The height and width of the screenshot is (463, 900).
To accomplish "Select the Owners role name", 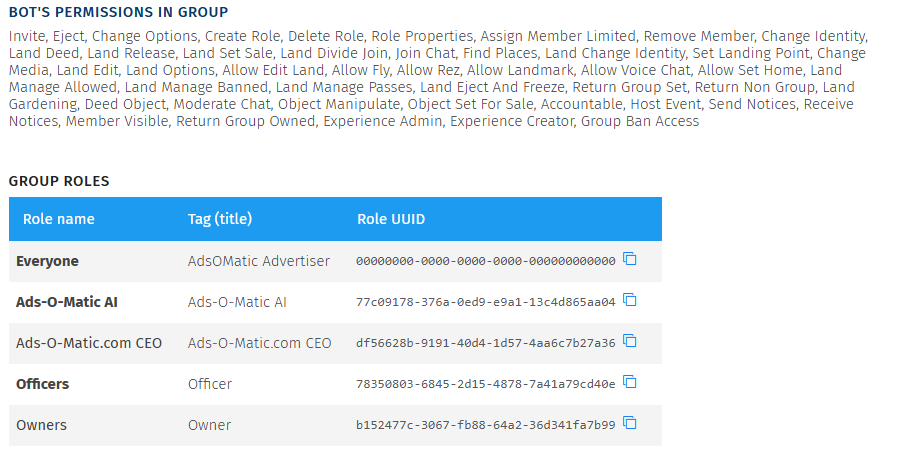I will pos(41,425).
